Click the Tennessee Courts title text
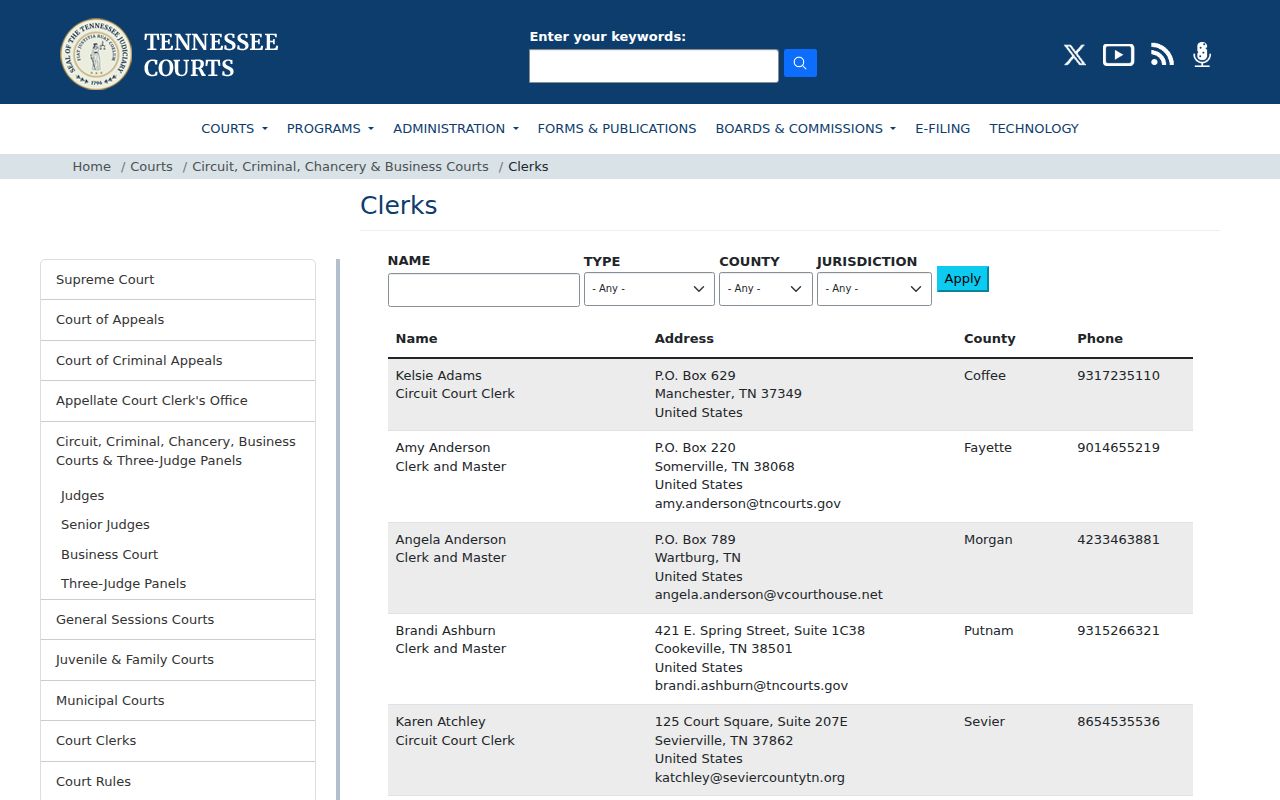The image size is (1280, 800). (x=211, y=55)
